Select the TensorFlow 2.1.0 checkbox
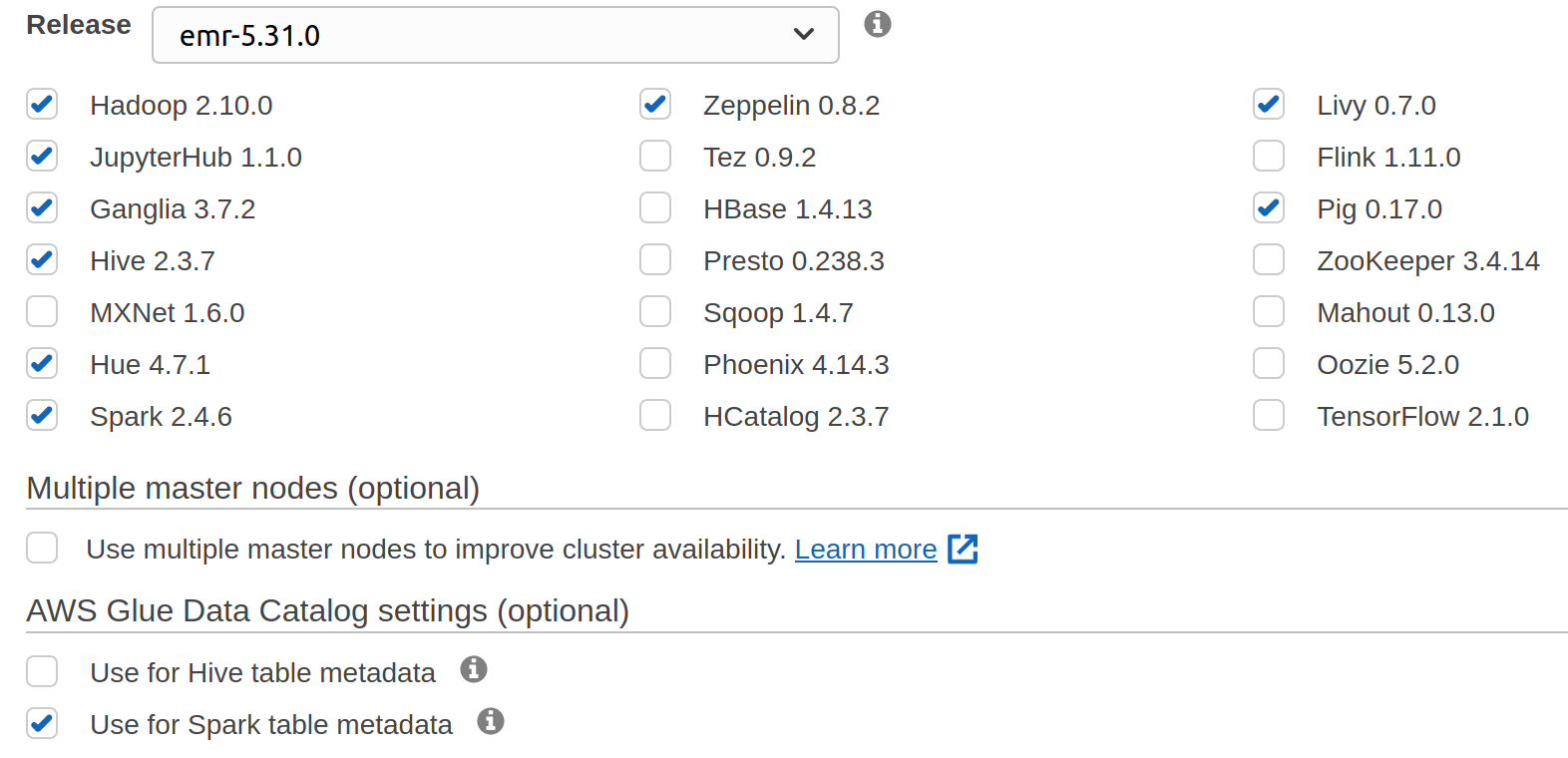This screenshot has height=758, width=1568. pyautogui.click(x=1269, y=416)
